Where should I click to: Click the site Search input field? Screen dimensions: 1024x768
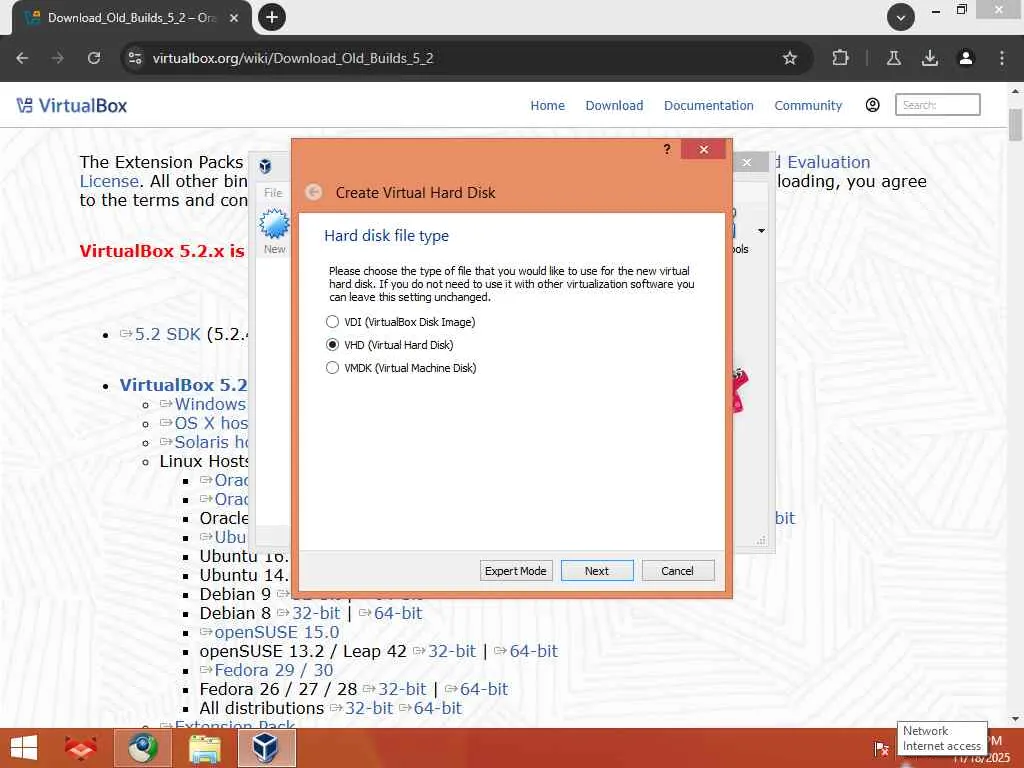[937, 104]
